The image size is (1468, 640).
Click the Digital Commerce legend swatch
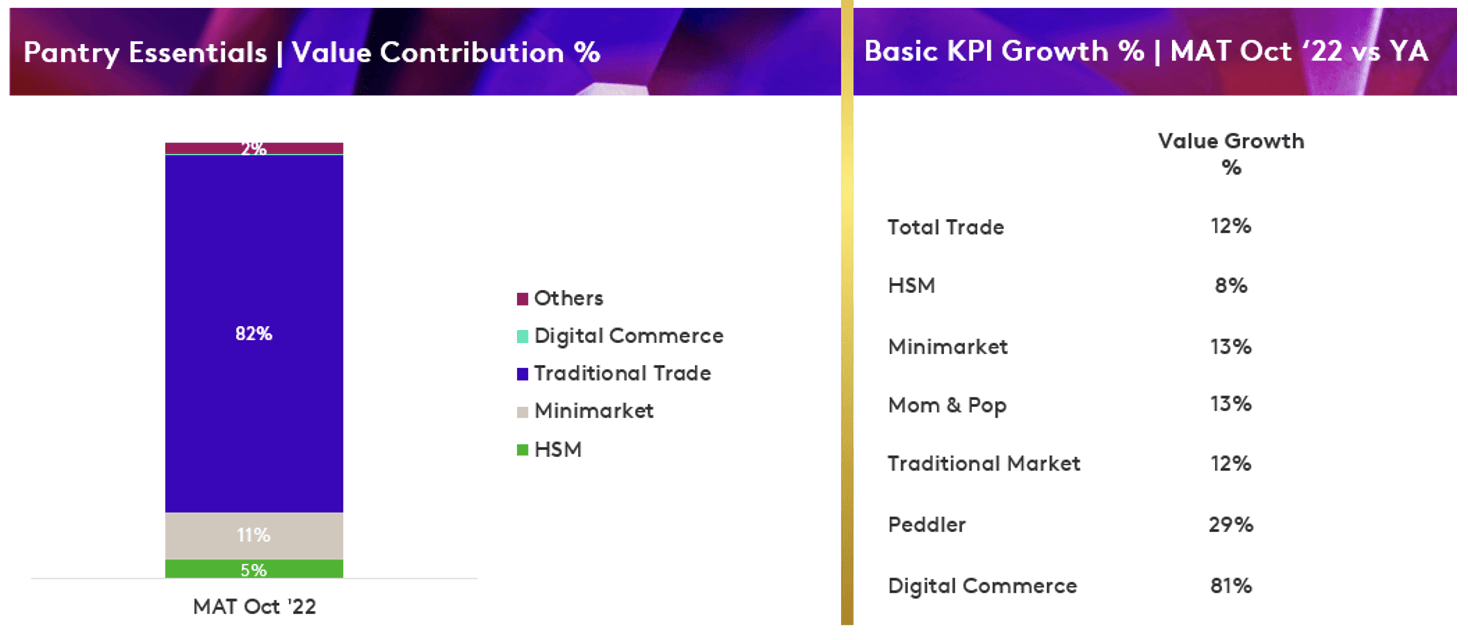tap(522, 337)
